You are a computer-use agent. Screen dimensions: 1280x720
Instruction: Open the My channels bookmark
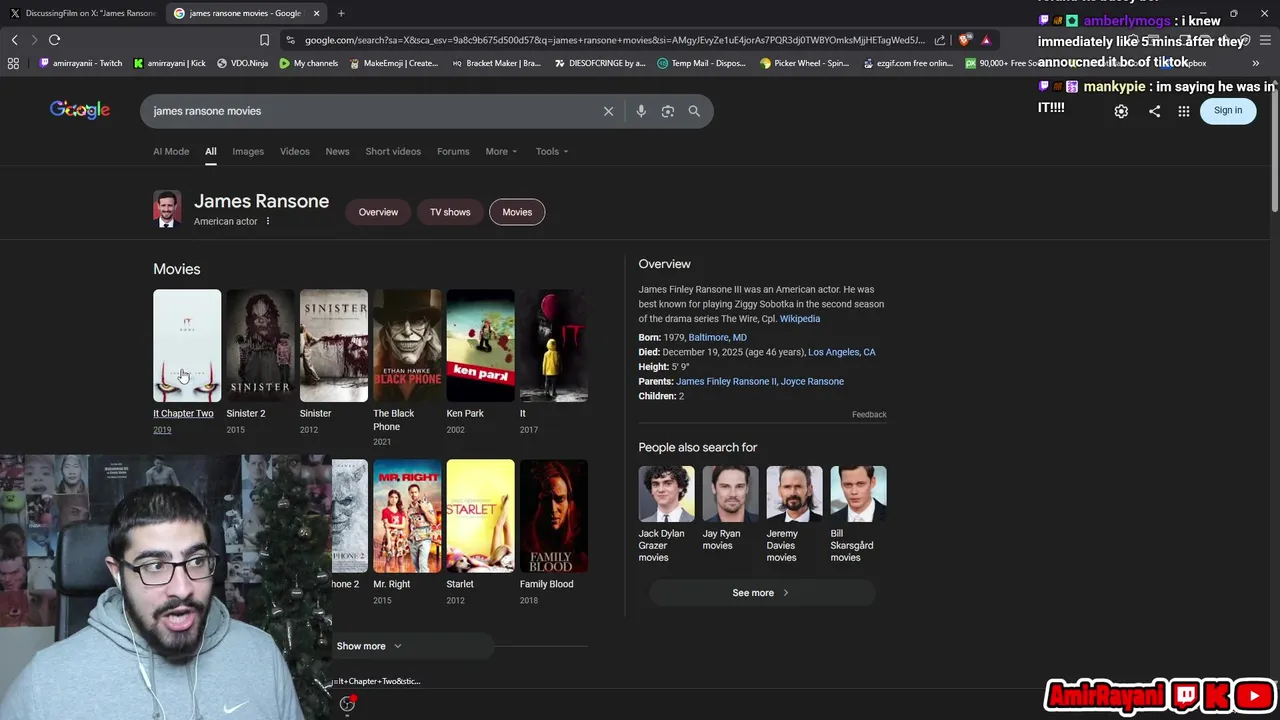tap(309, 63)
